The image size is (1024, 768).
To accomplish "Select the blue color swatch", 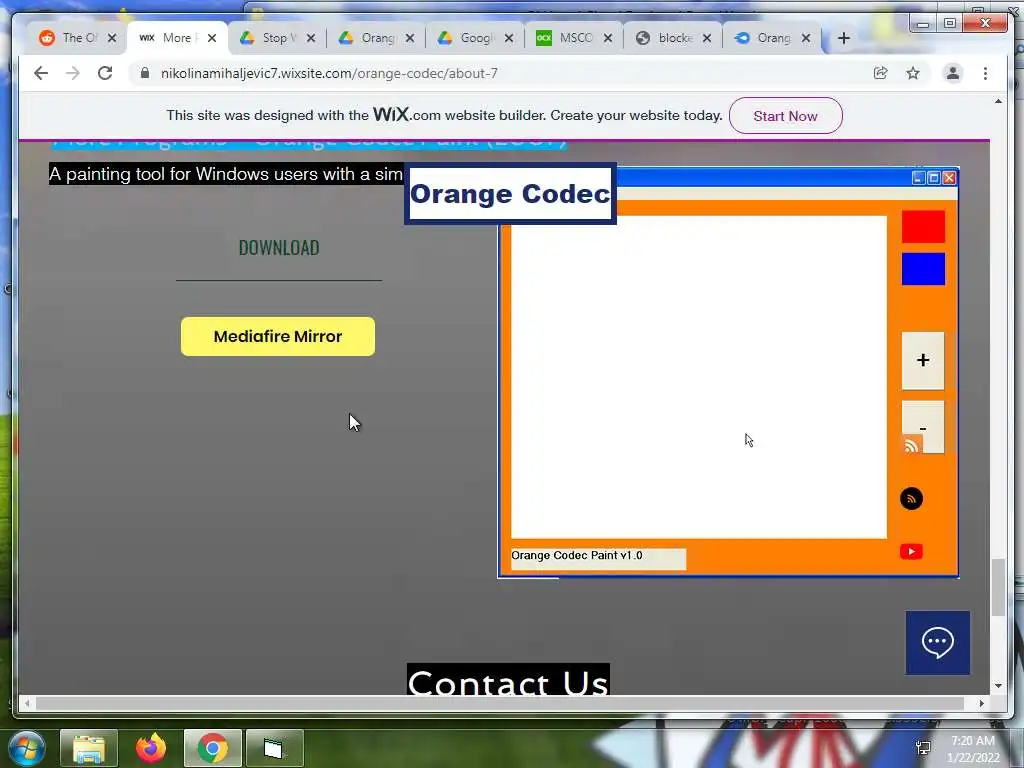I will (923, 269).
